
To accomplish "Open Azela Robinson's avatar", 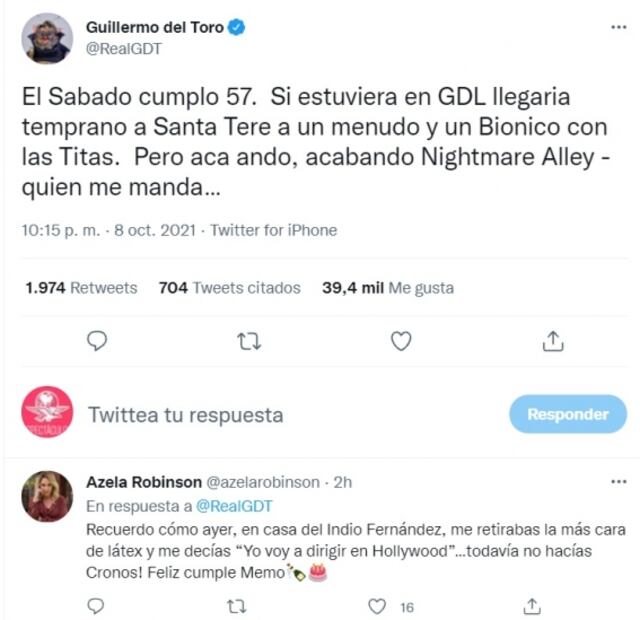I will pos(47,495).
